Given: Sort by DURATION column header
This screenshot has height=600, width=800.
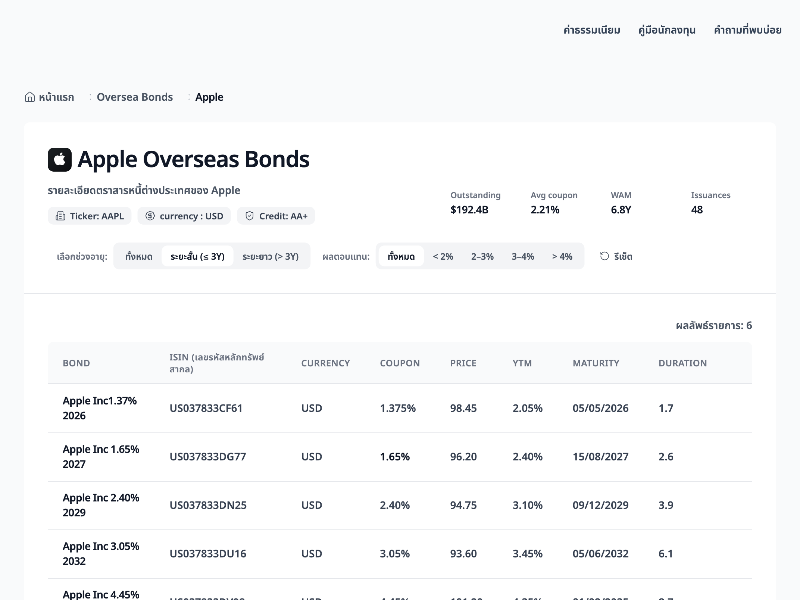Looking at the screenshot, I should 683,363.
